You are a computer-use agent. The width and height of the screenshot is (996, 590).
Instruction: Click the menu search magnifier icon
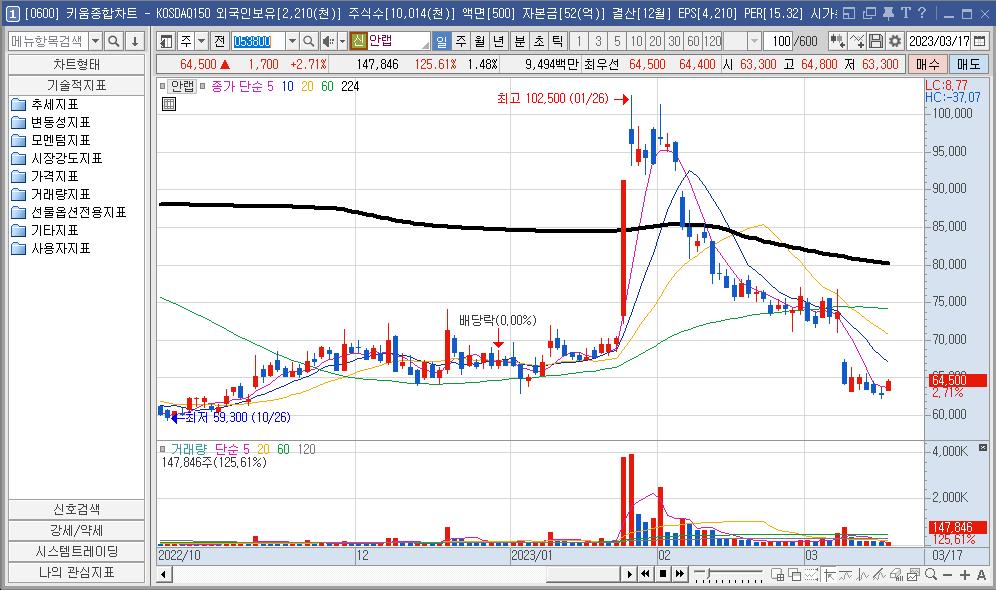(114, 41)
